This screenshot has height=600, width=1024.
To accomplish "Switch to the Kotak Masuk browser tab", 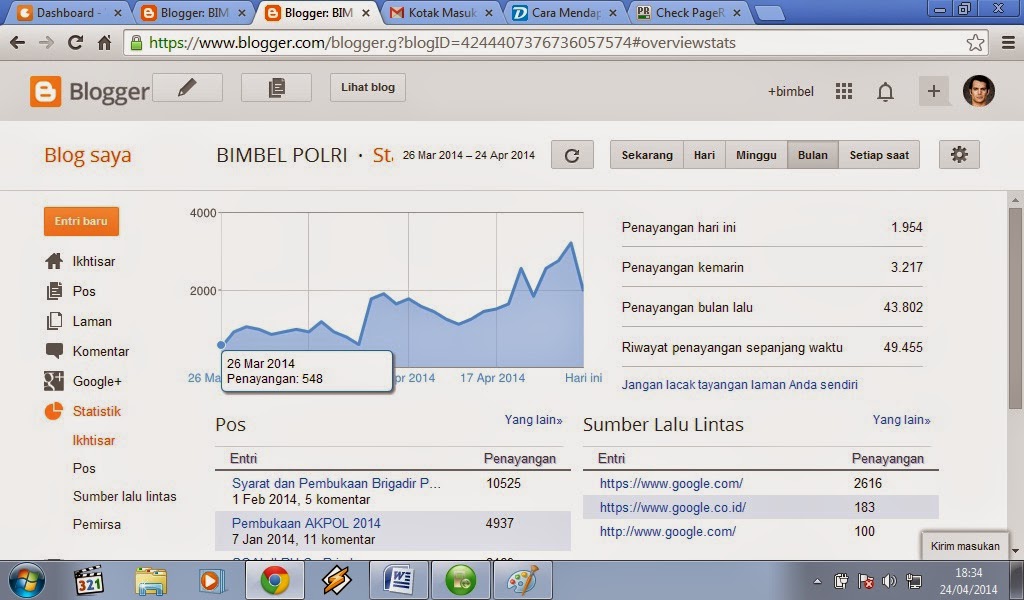I will pos(440,12).
